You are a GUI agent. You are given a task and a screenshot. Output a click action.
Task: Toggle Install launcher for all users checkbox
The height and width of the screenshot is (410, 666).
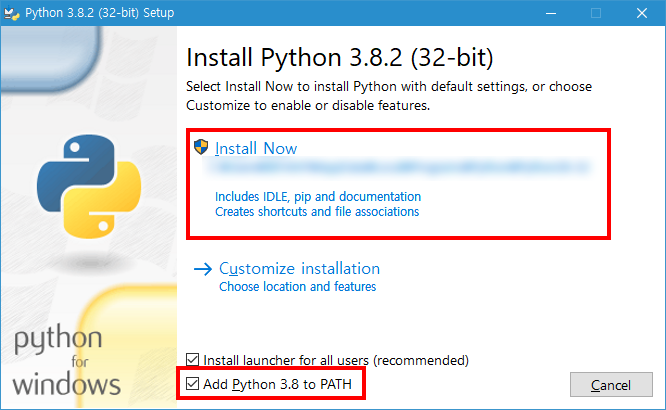point(192,360)
